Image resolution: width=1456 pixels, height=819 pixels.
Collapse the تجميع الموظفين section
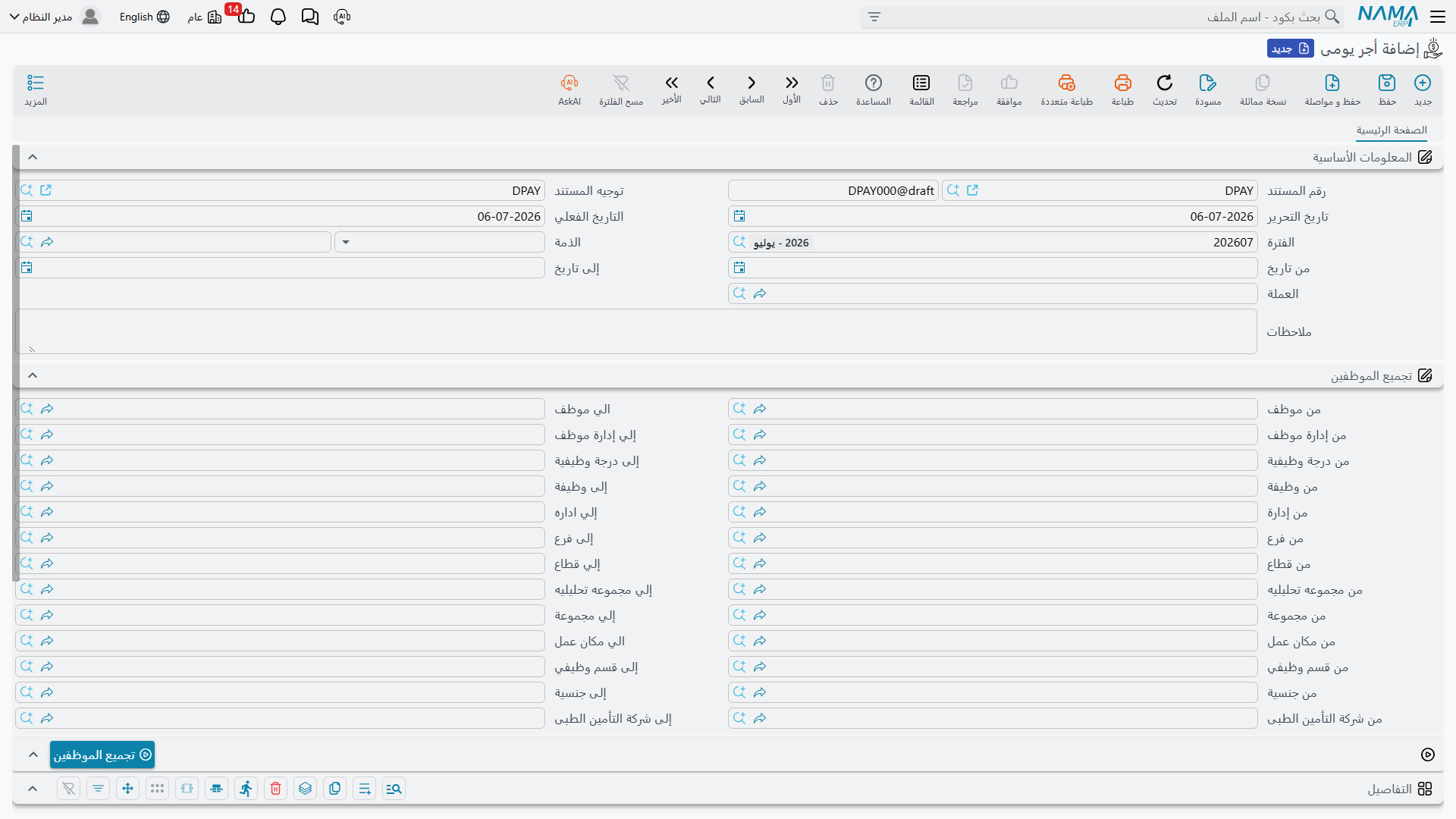tap(33, 375)
